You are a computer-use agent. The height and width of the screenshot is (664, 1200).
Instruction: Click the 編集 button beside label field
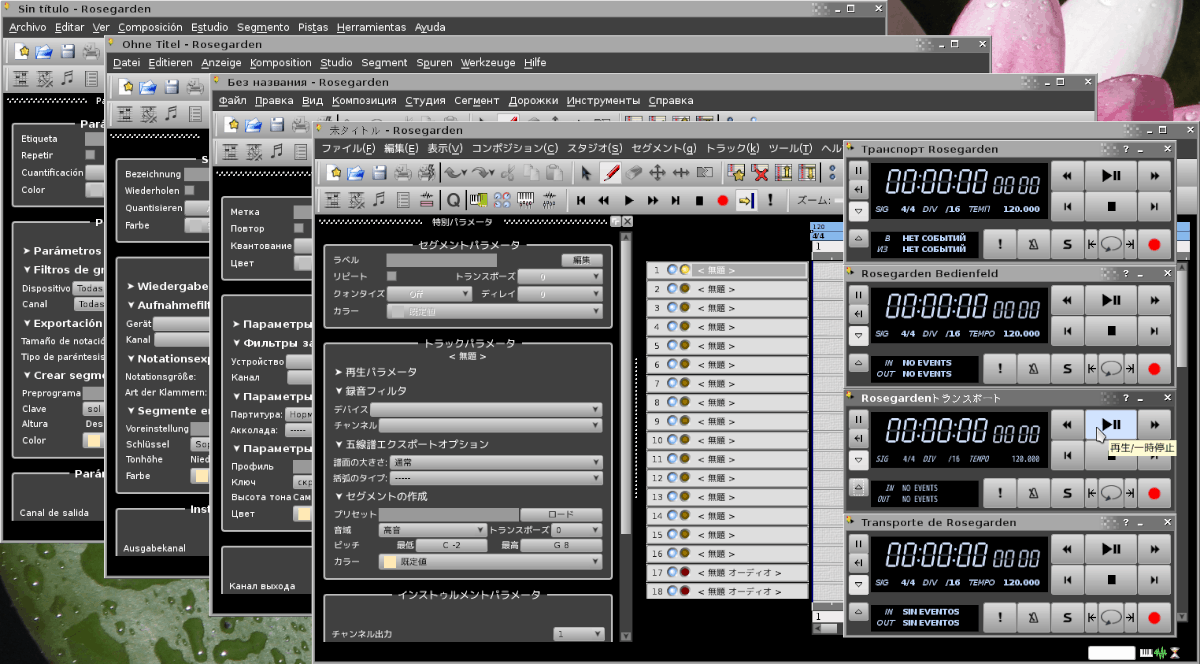pyautogui.click(x=581, y=260)
